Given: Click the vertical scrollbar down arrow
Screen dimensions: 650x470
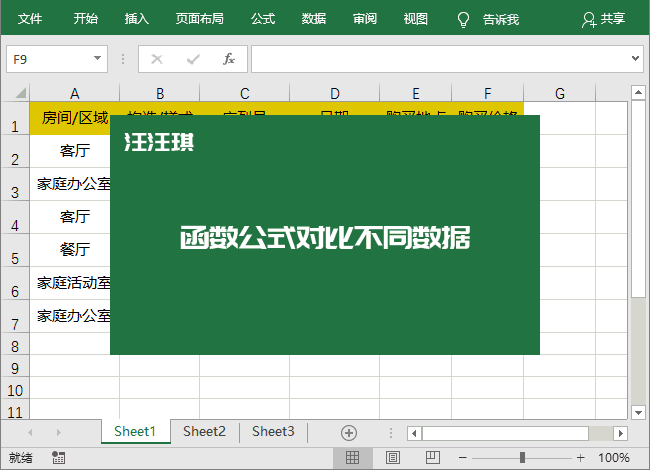Looking at the screenshot, I should (x=638, y=412).
